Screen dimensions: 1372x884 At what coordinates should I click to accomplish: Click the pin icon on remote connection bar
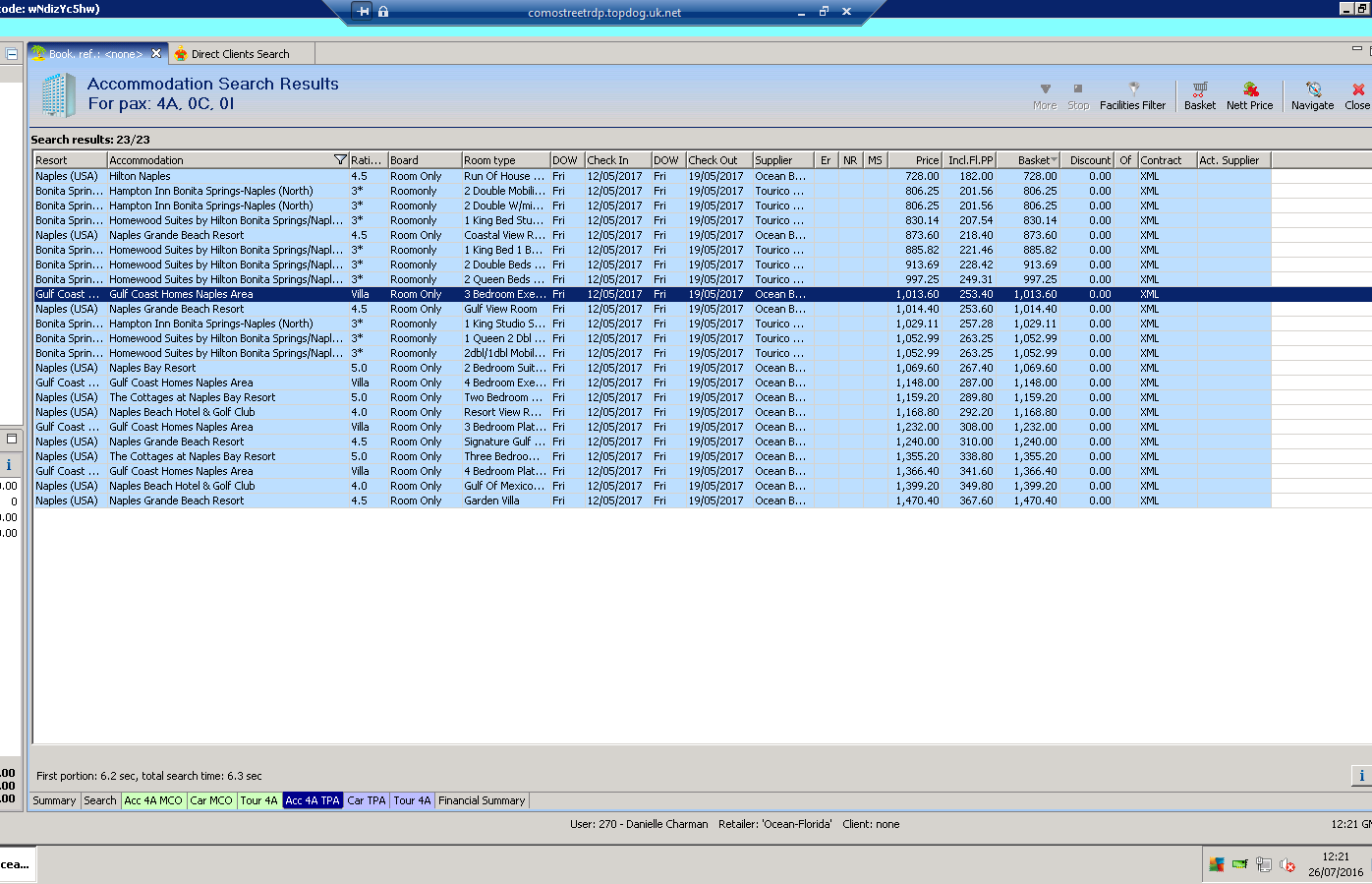364,12
